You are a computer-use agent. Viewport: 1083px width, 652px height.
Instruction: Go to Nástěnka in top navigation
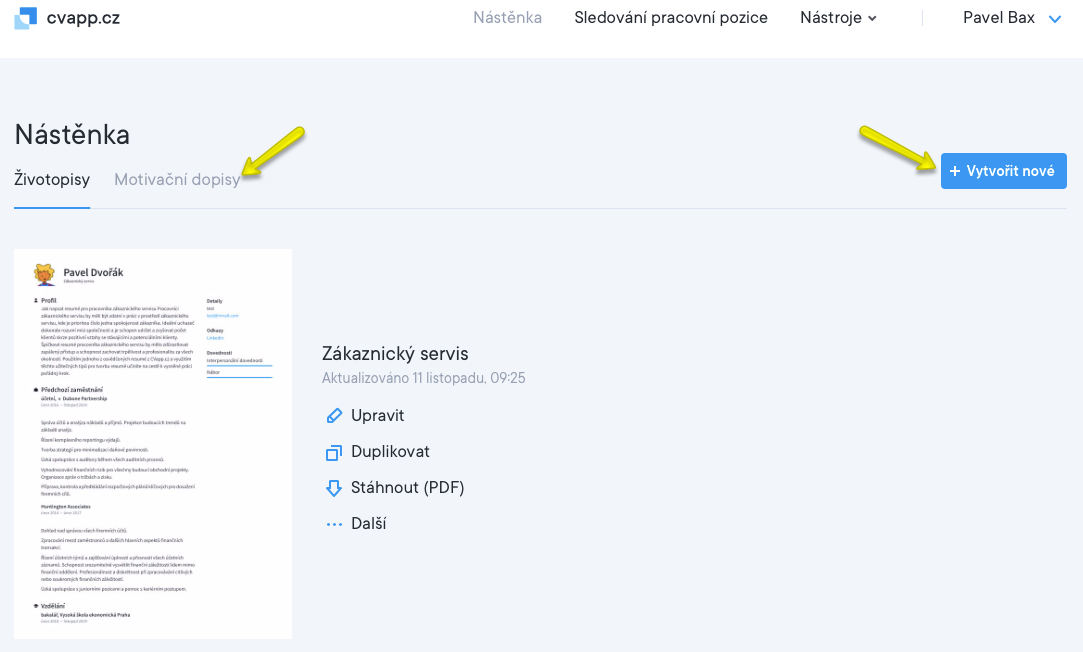(507, 17)
